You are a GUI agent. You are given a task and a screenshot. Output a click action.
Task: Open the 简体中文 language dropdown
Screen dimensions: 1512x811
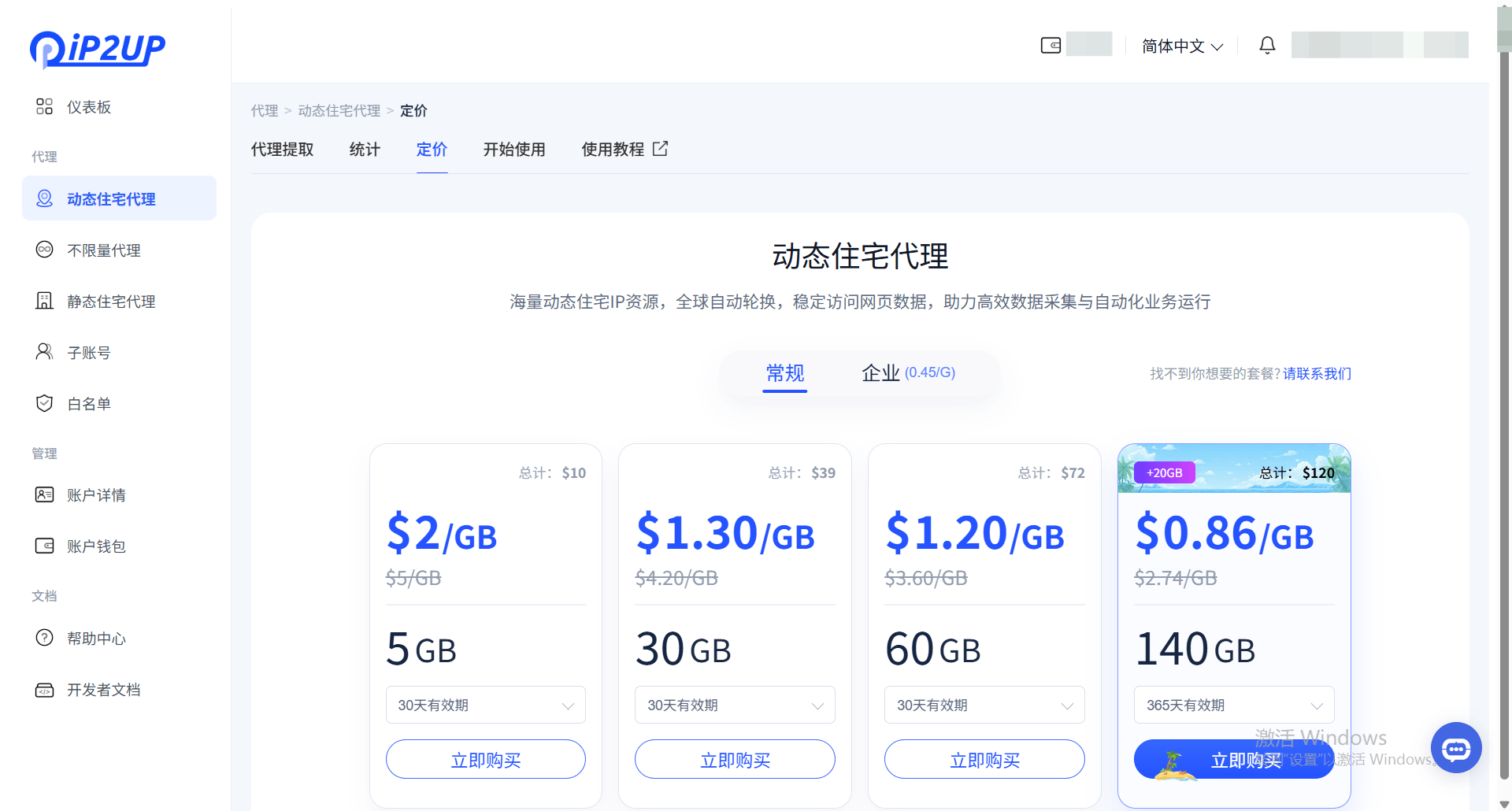click(1182, 46)
